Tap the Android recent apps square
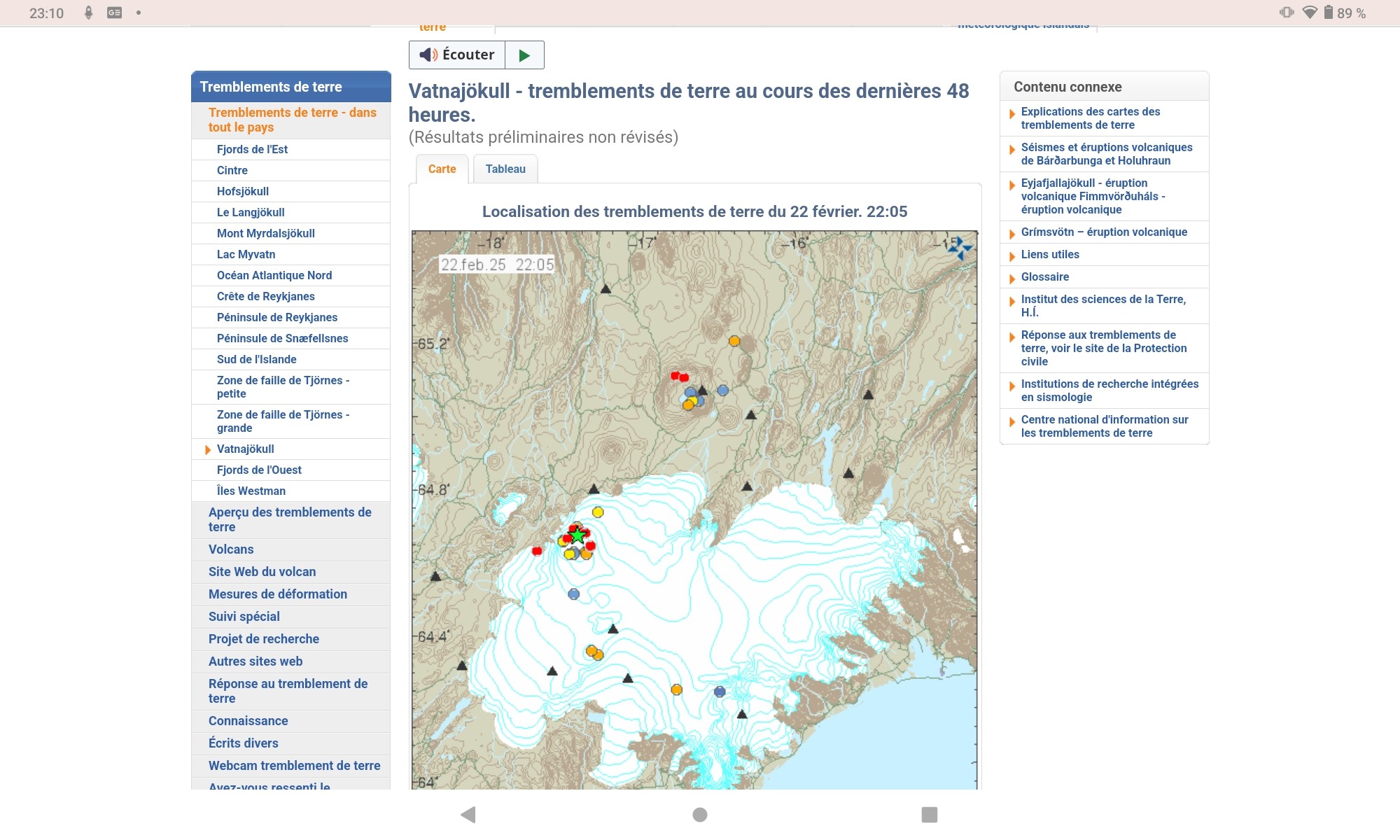Viewport: 1400px width, 840px height. (929, 814)
